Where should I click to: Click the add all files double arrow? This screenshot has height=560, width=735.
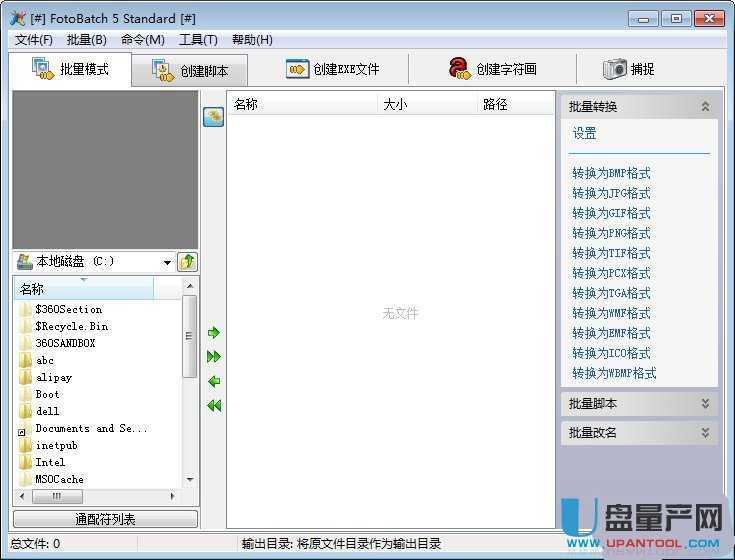214,357
